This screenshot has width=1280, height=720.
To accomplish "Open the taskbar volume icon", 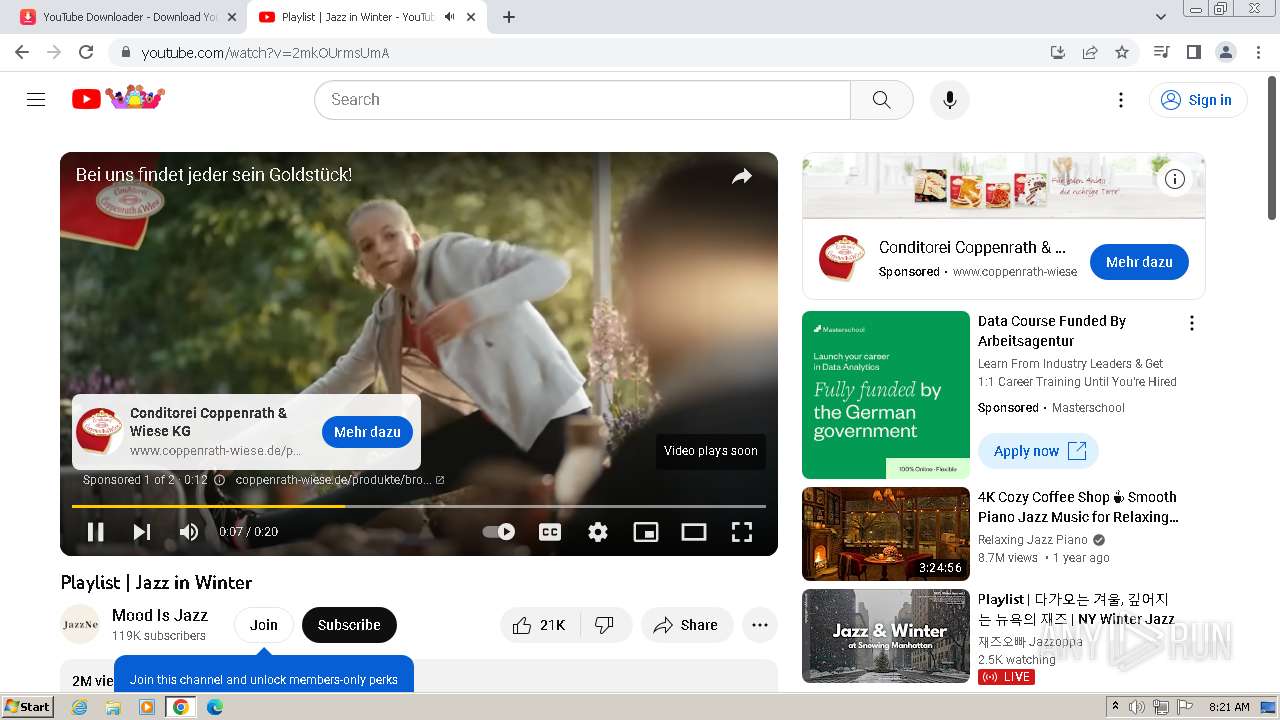I will coord(1137,707).
